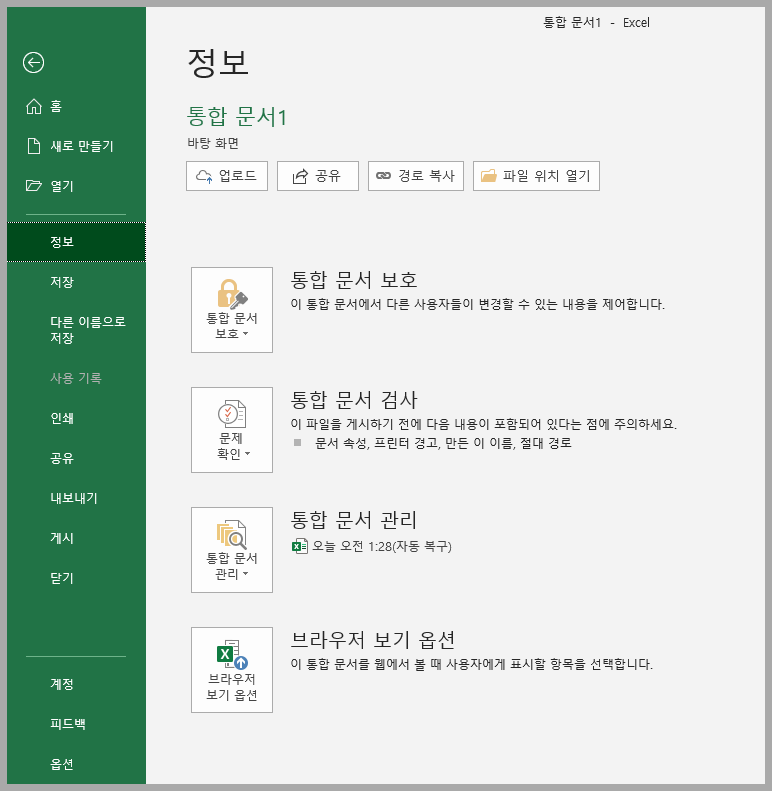The height and width of the screenshot is (791, 772).
Task: Click 홈 label in the sidebar
Action: click(56, 106)
